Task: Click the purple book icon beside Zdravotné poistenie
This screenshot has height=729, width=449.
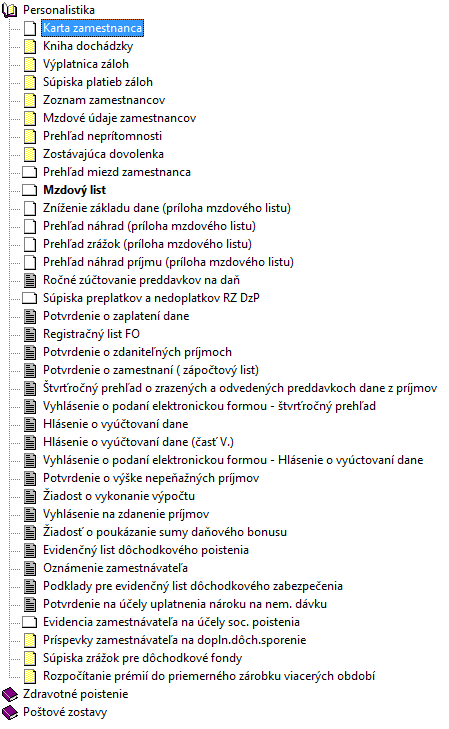Action: point(10,695)
